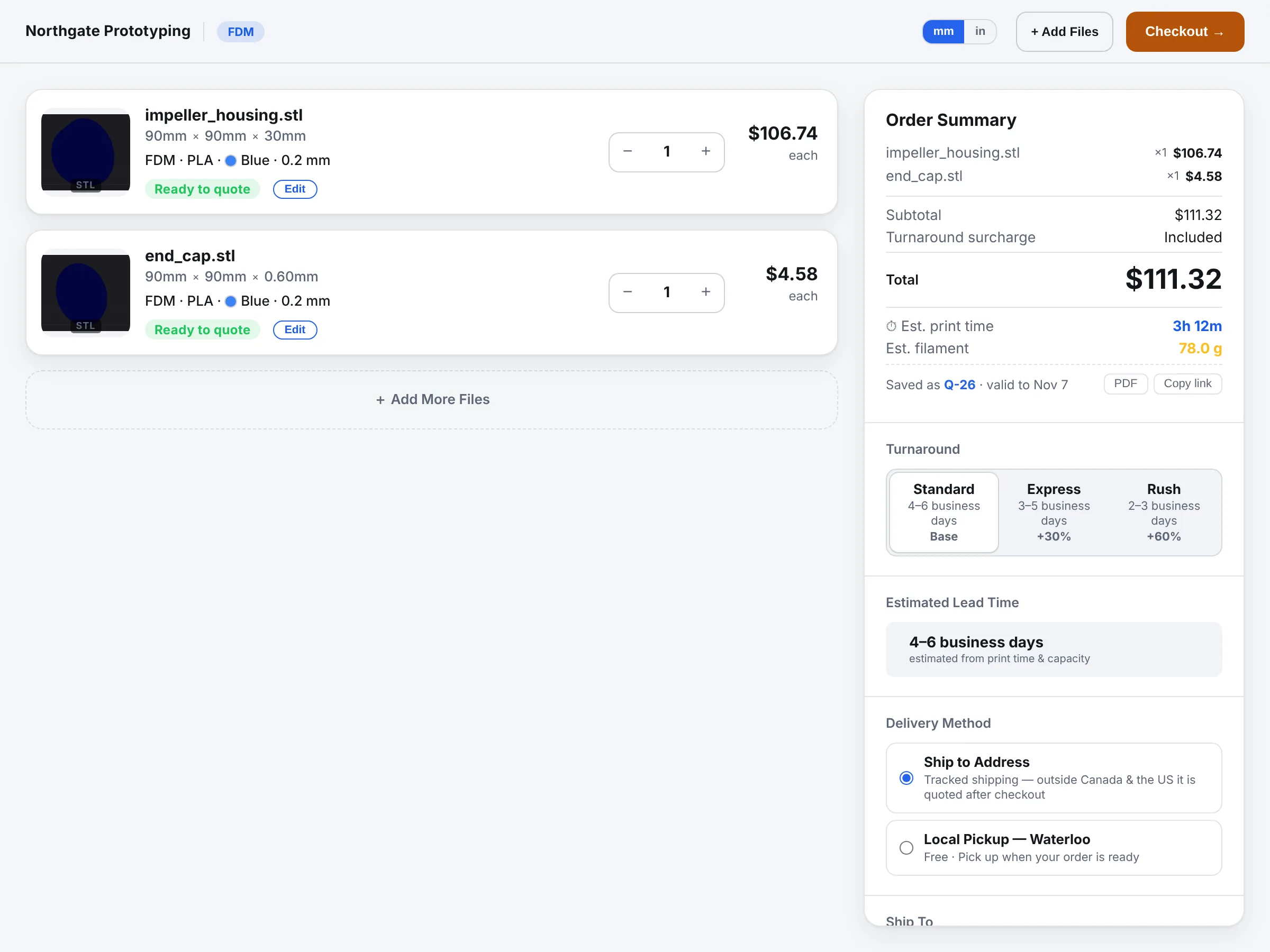Image resolution: width=1270 pixels, height=952 pixels.
Task: Click Ready to quote badge for impeller_housing.stl
Action: [x=202, y=189]
